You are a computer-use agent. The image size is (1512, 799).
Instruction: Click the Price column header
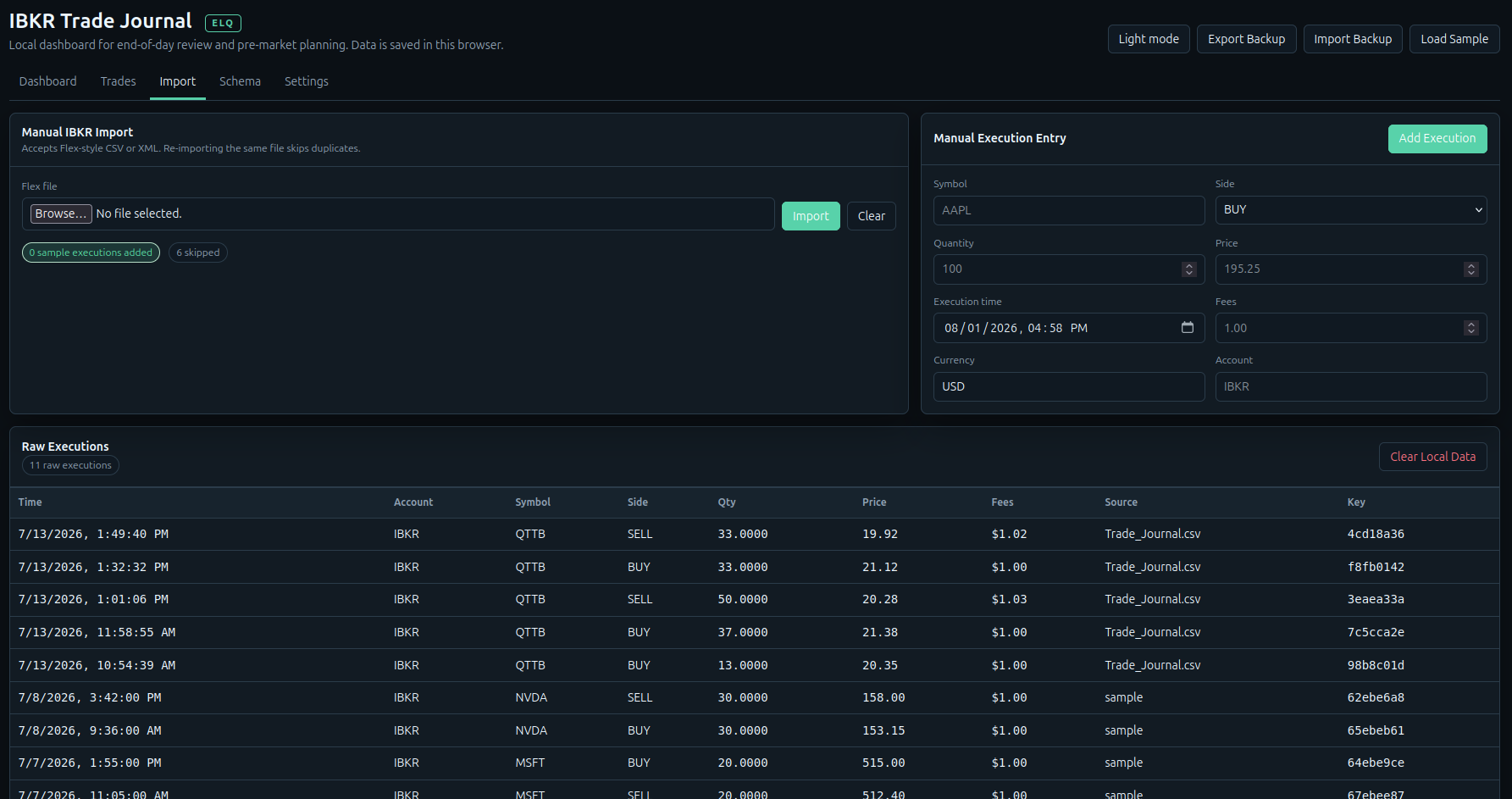click(x=874, y=502)
